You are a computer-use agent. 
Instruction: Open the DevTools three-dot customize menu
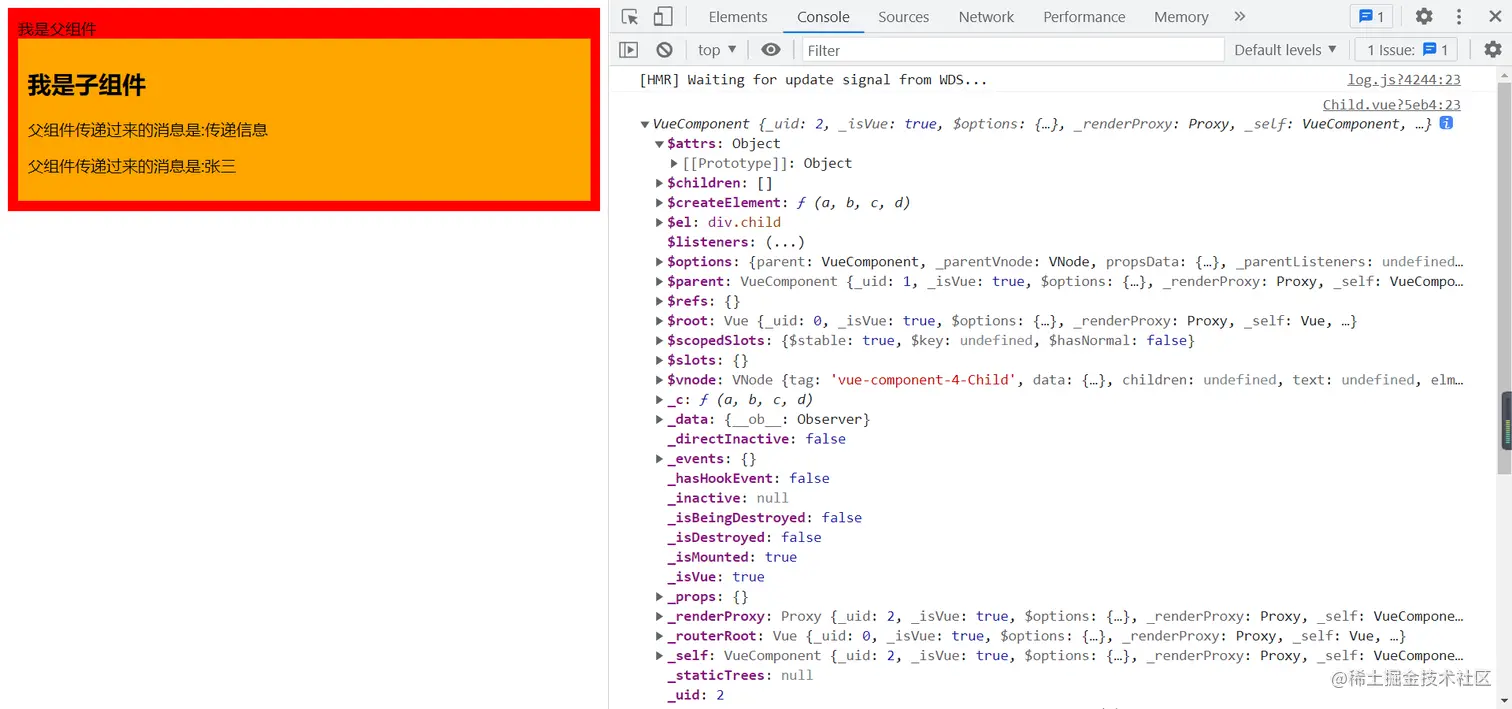coord(1459,17)
